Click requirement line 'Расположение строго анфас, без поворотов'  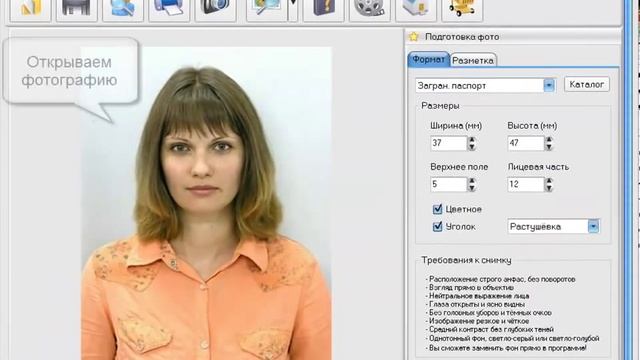(x=501, y=280)
